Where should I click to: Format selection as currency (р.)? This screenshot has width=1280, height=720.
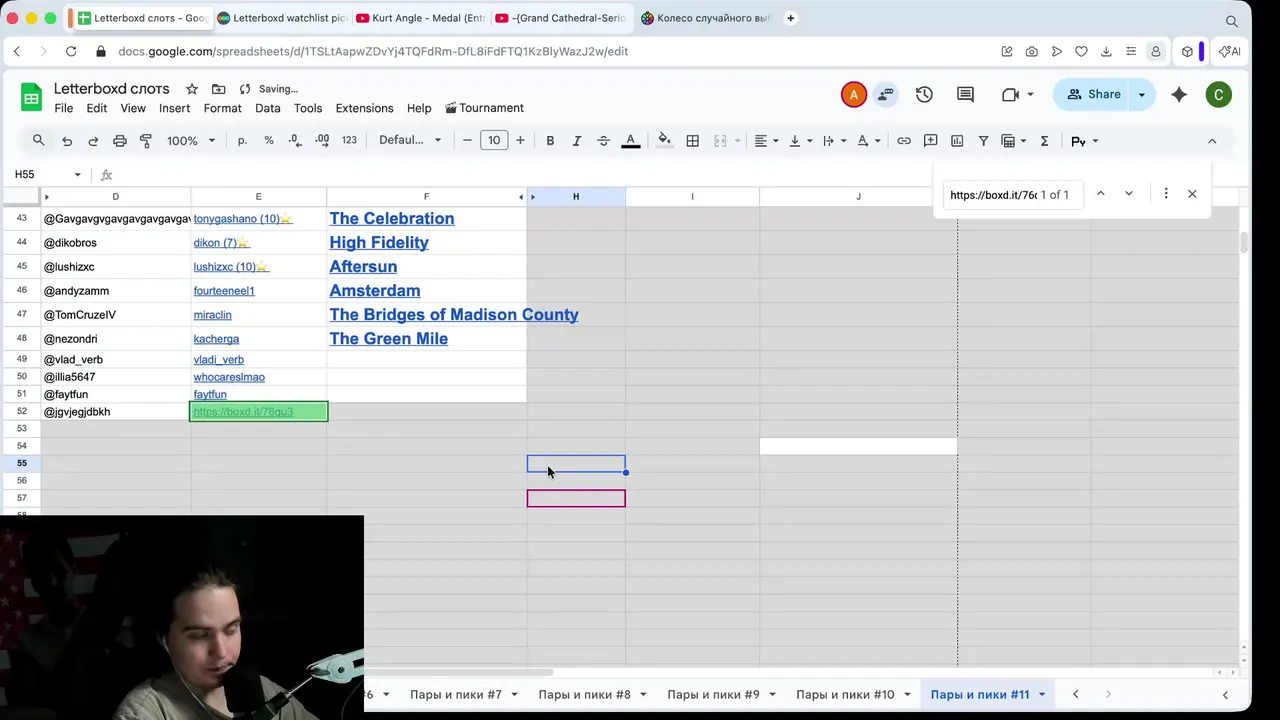242,141
